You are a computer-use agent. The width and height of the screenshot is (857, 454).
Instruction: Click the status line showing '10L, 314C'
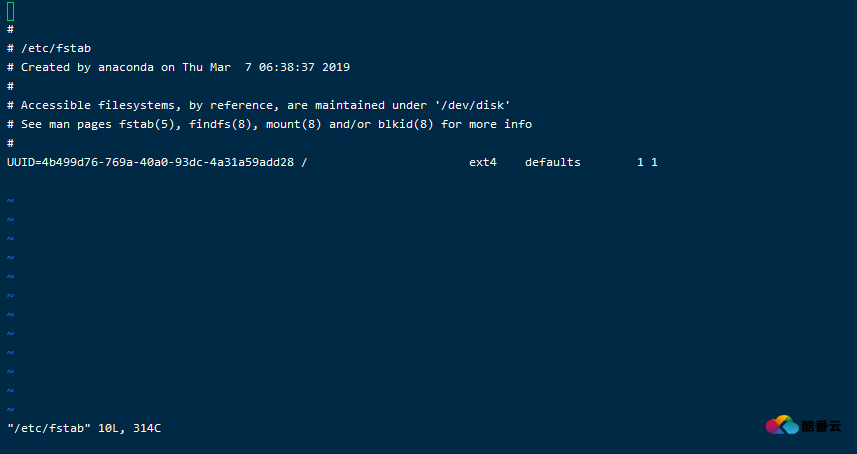[84, 428]
